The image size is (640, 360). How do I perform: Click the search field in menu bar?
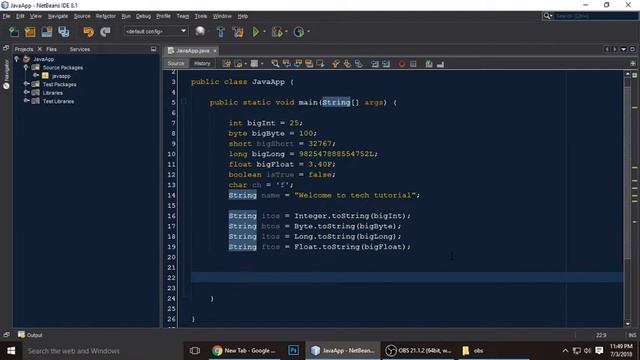[596, 16]
